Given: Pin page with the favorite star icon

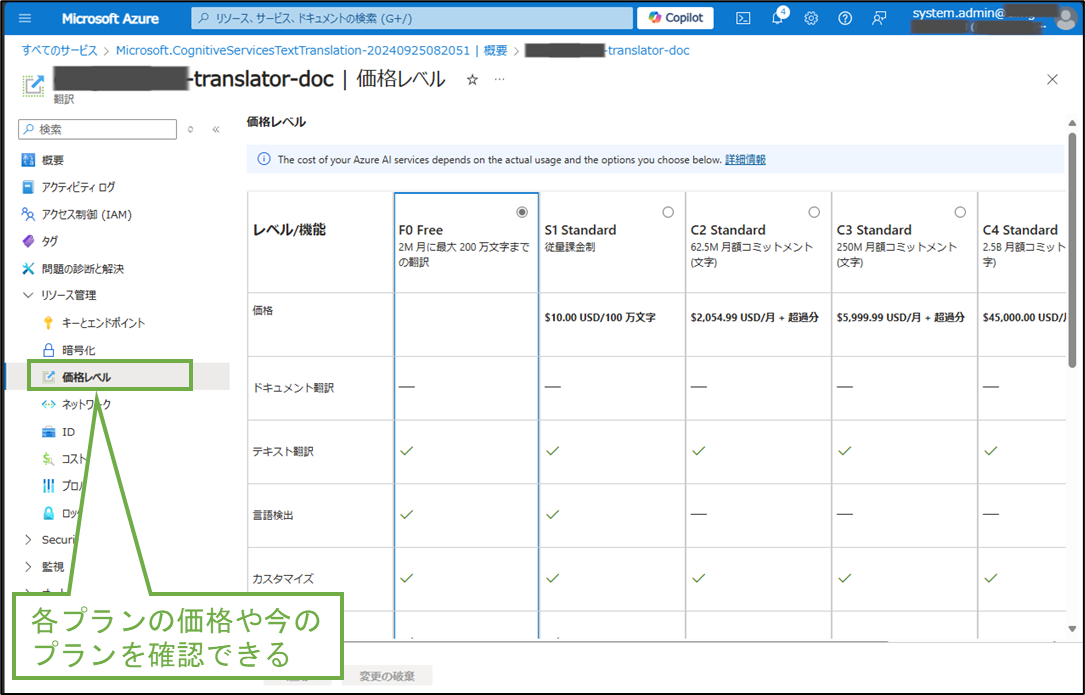Looking at the screenshot, I should pyautogui.click(x=472, y=80).
